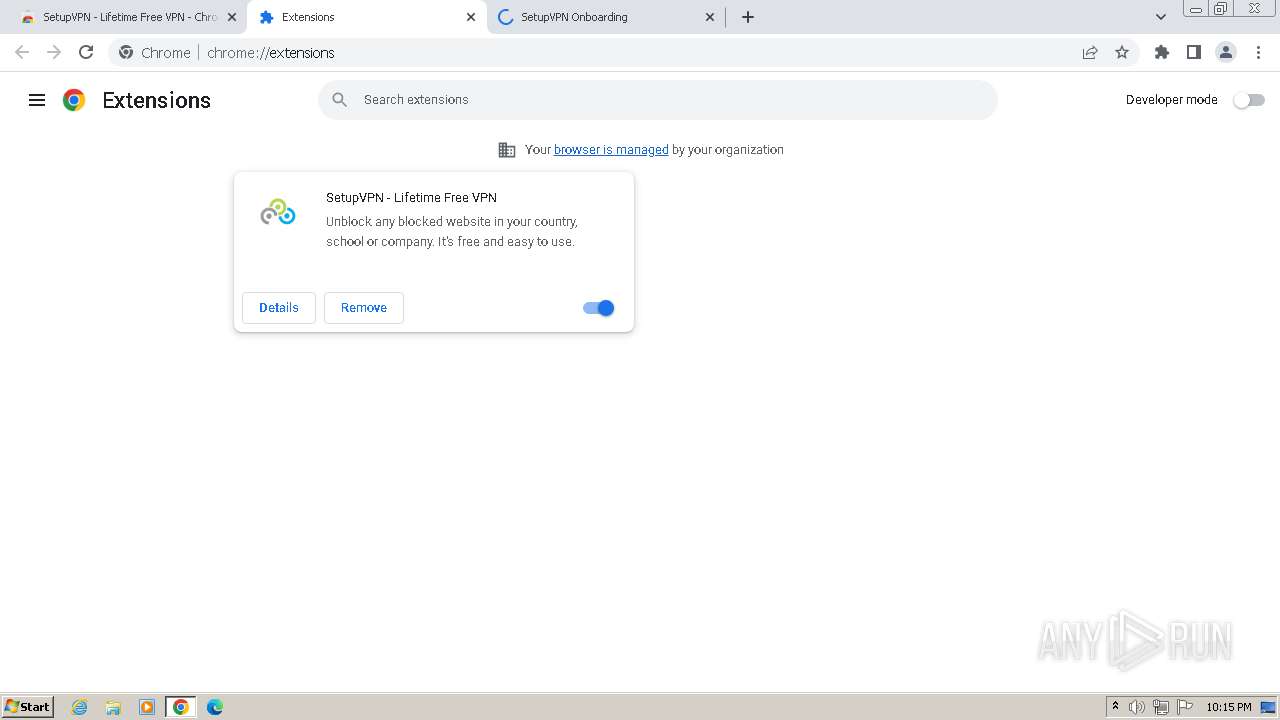Close the Extensions tab
This screenshot has height=720, width=1280.
click(471, 17)
